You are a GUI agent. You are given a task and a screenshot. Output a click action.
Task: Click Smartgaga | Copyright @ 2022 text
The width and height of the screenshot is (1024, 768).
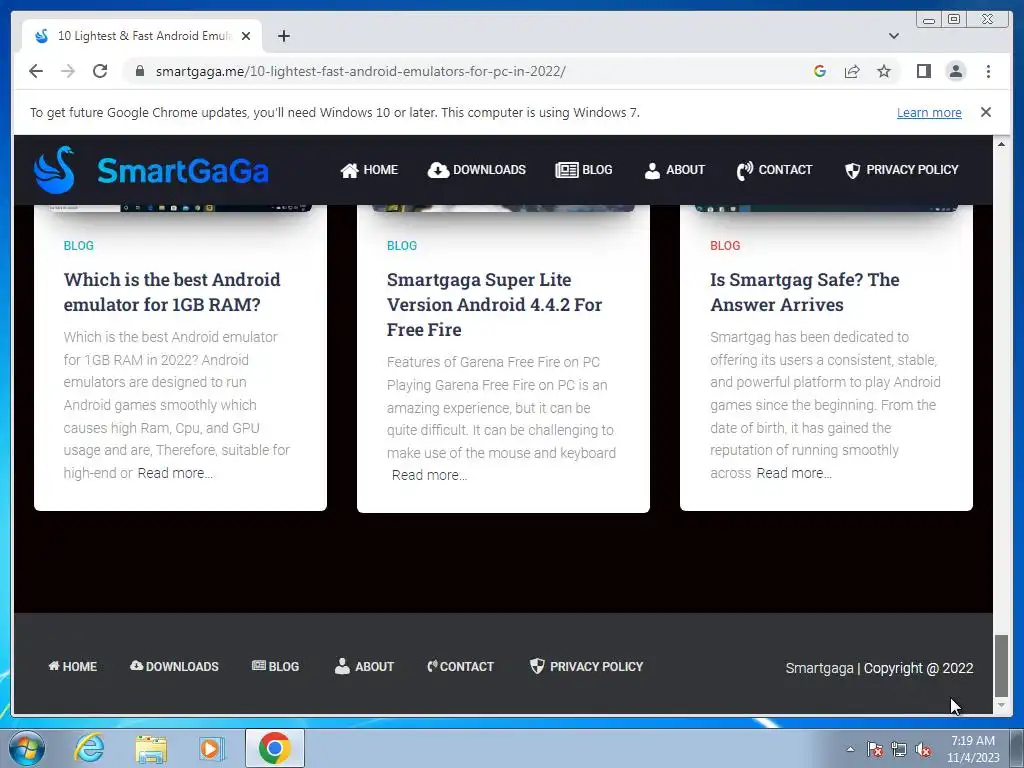pos(879,668)
